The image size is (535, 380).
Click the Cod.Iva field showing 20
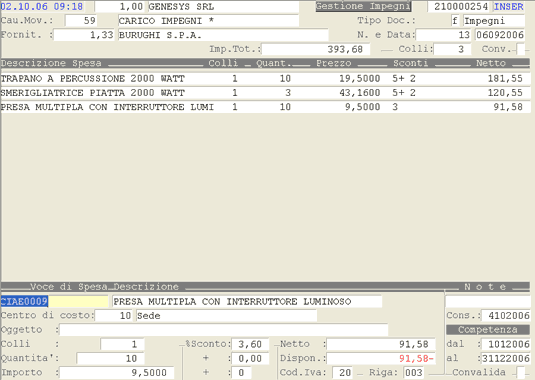(343, 372)
